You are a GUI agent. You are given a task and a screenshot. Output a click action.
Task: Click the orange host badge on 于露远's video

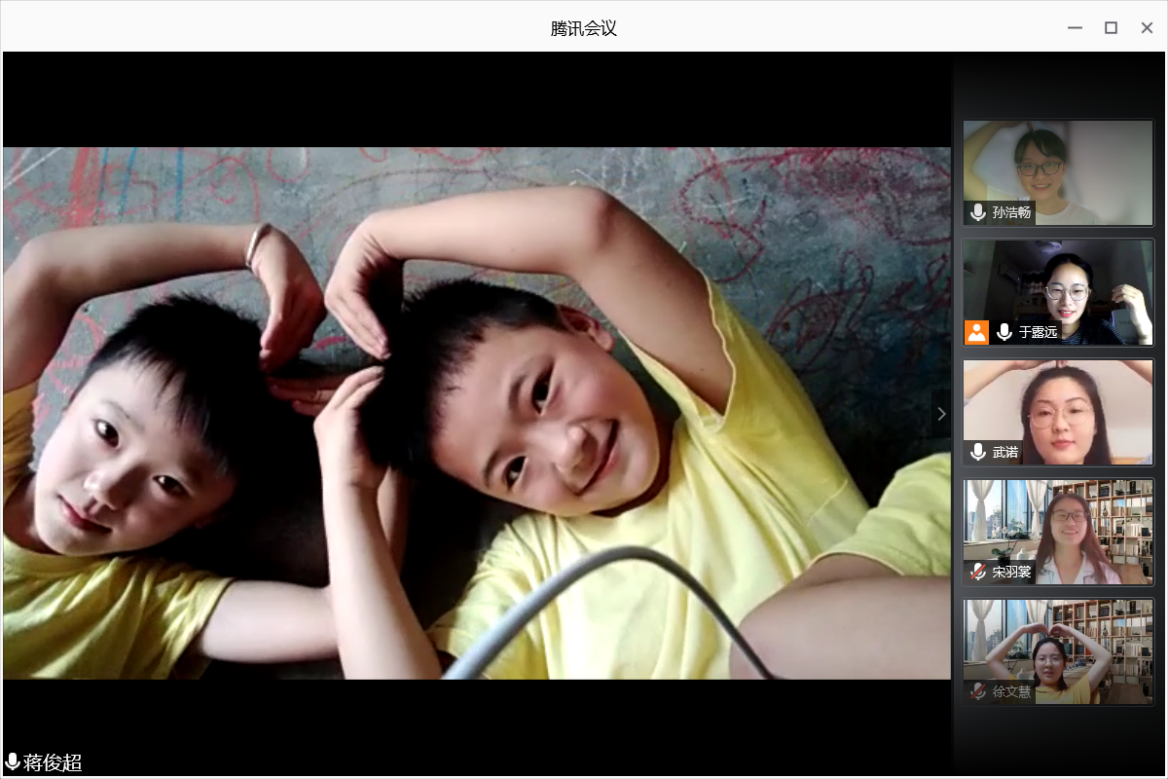[x=976, y=332]
